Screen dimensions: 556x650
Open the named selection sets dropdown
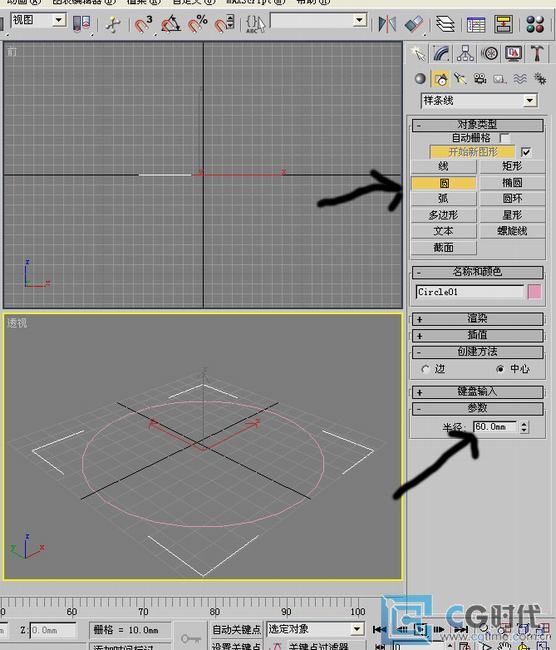[359, 19]
